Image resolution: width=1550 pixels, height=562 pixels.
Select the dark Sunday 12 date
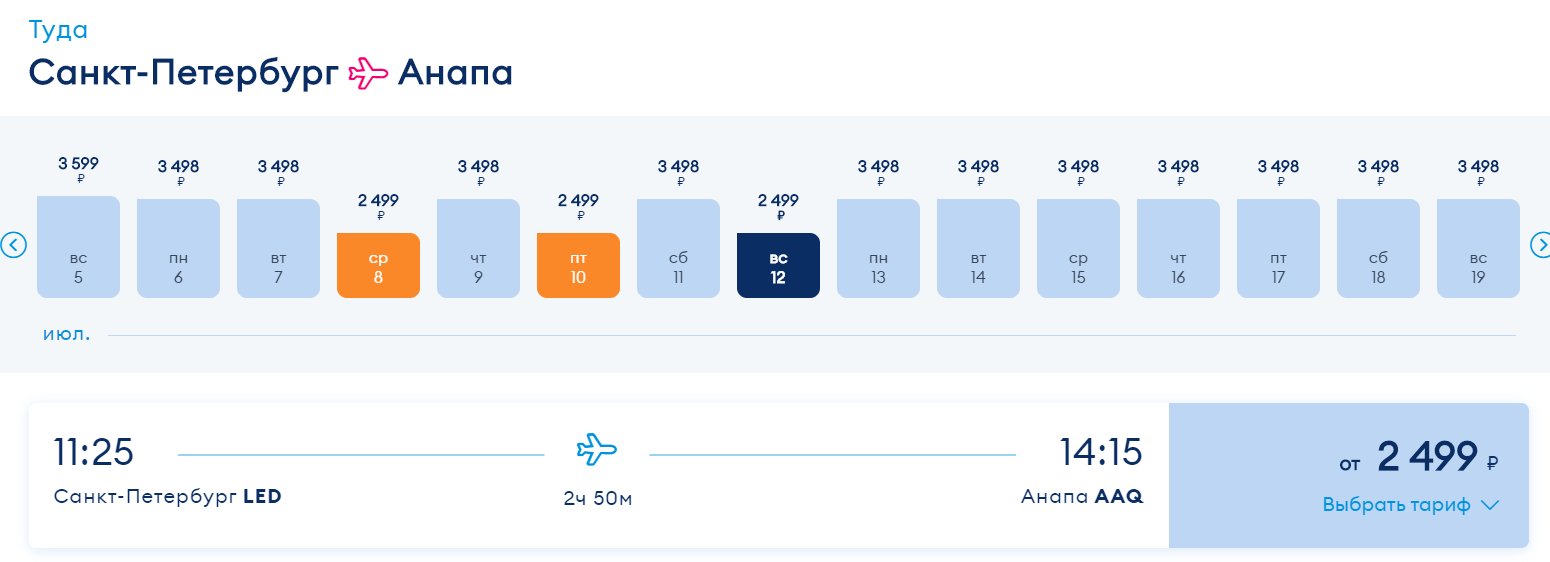[x=778, y=266]
